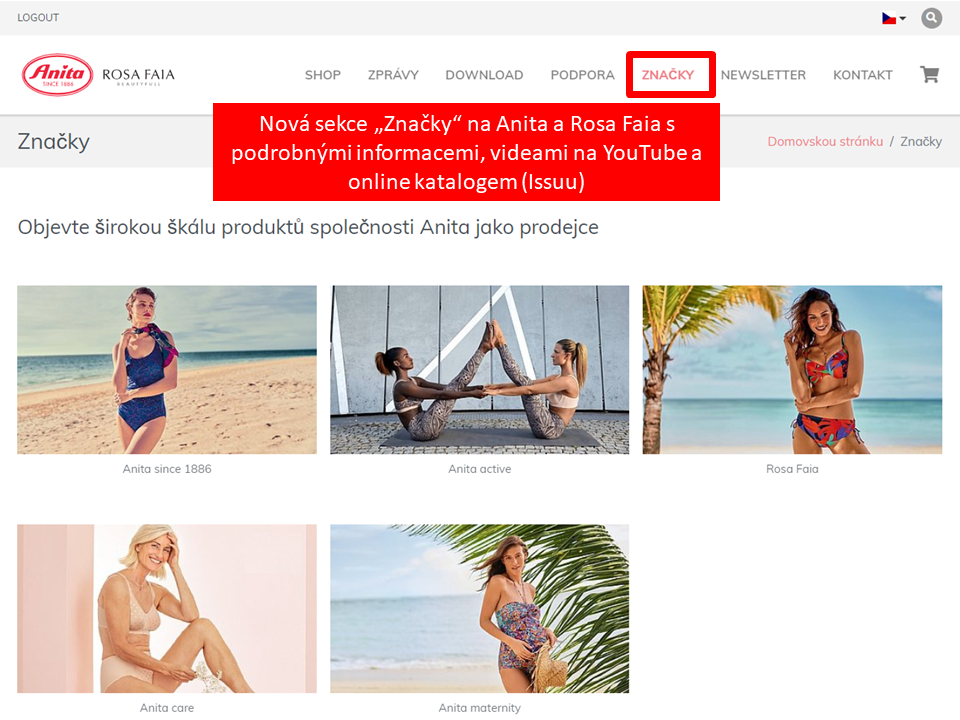Open the Download menu item

484,75
